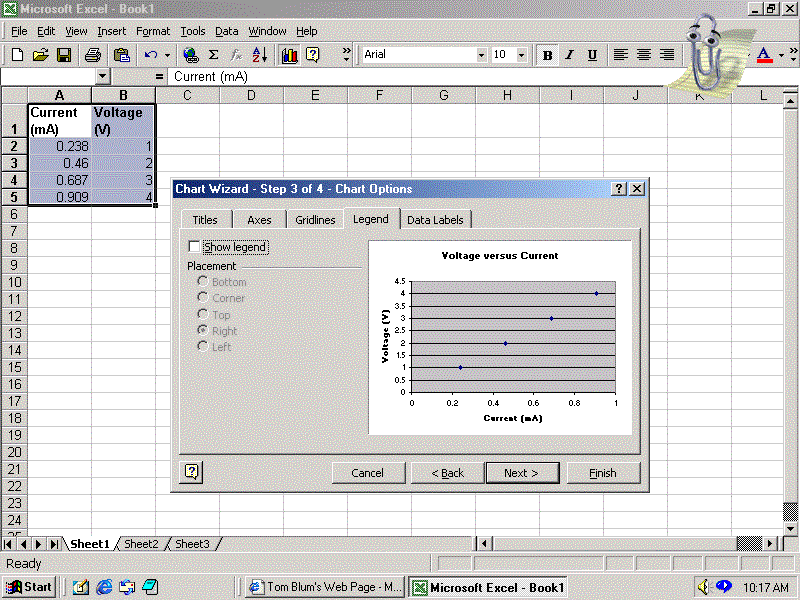Switch to the Titles tab

click(205, 220)
